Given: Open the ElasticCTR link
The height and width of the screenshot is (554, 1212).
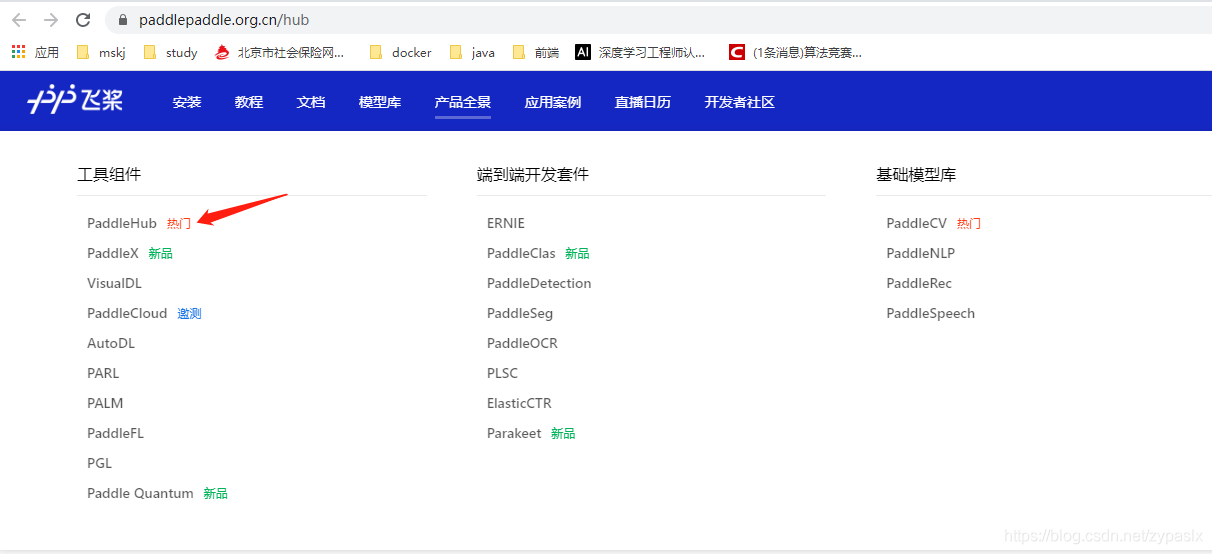Looking at the screenshot, I should tap(519, 403).
